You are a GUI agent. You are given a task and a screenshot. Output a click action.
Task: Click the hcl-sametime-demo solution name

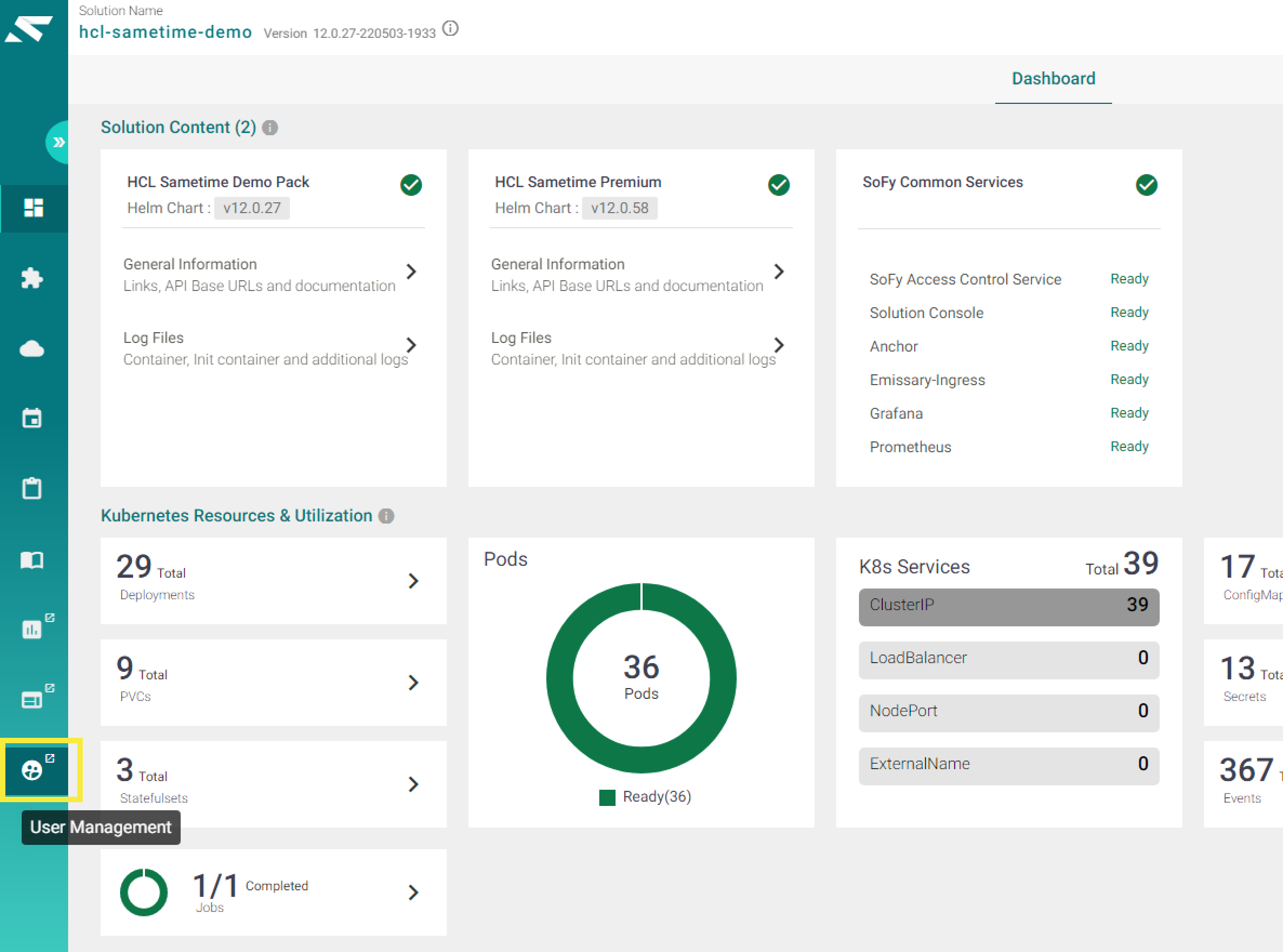click(166, 32)
